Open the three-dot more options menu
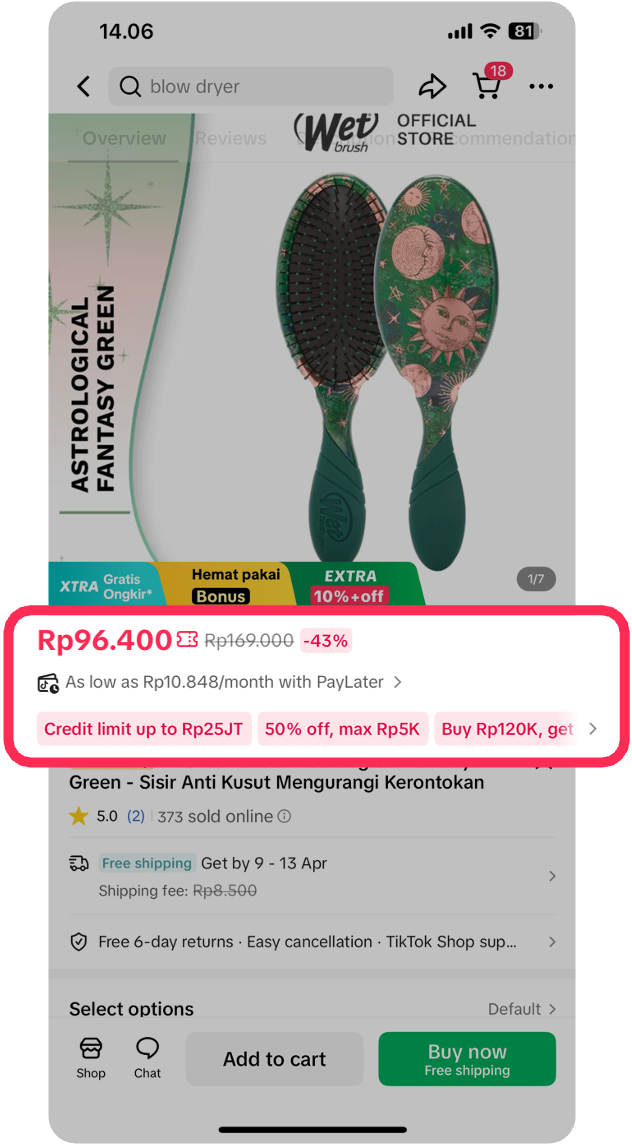The width and height of the screenshot is (632, 1145). click(x=541, y=86)
